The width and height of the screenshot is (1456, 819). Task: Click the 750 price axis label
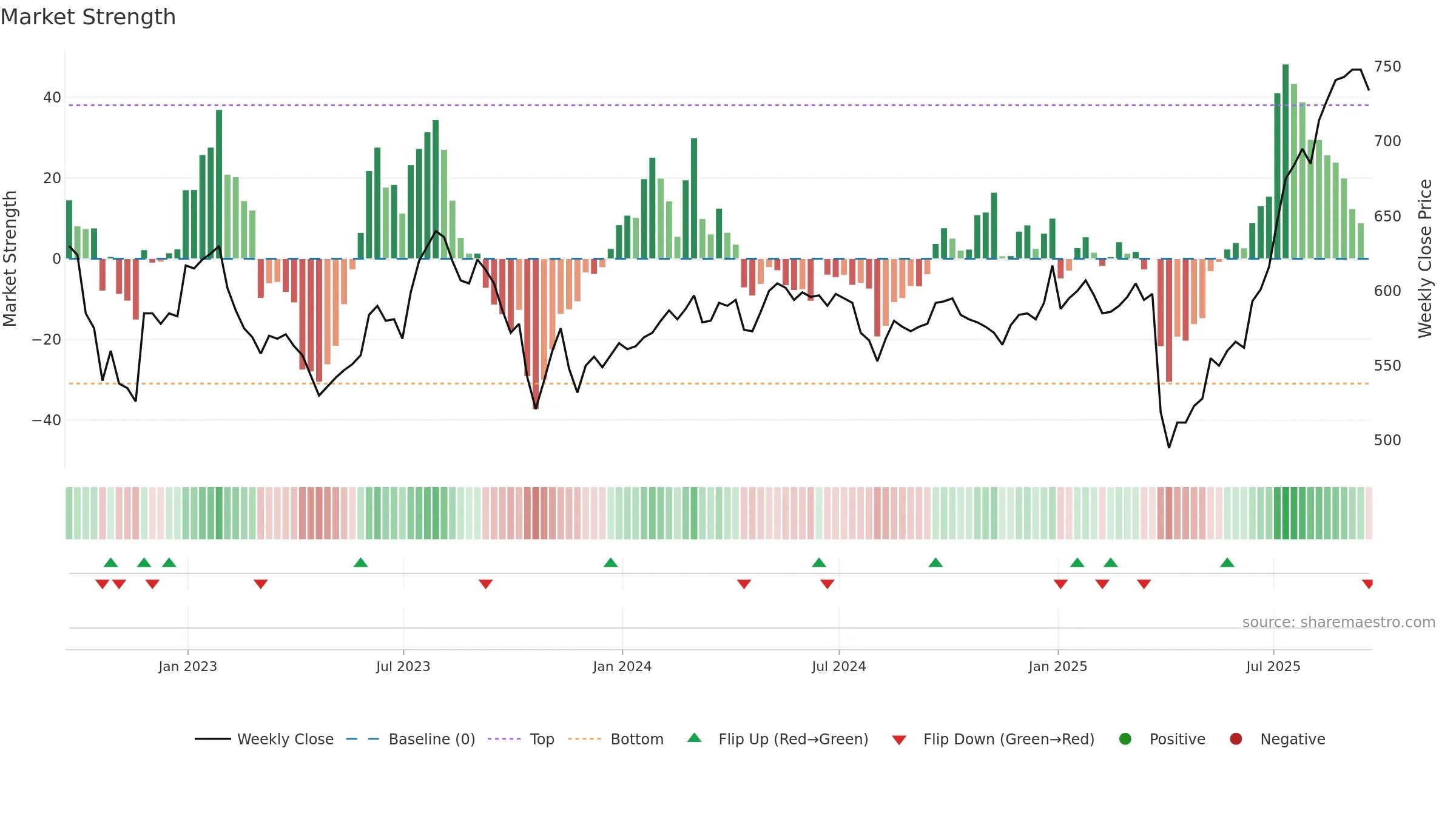(x=1387, y=66)
